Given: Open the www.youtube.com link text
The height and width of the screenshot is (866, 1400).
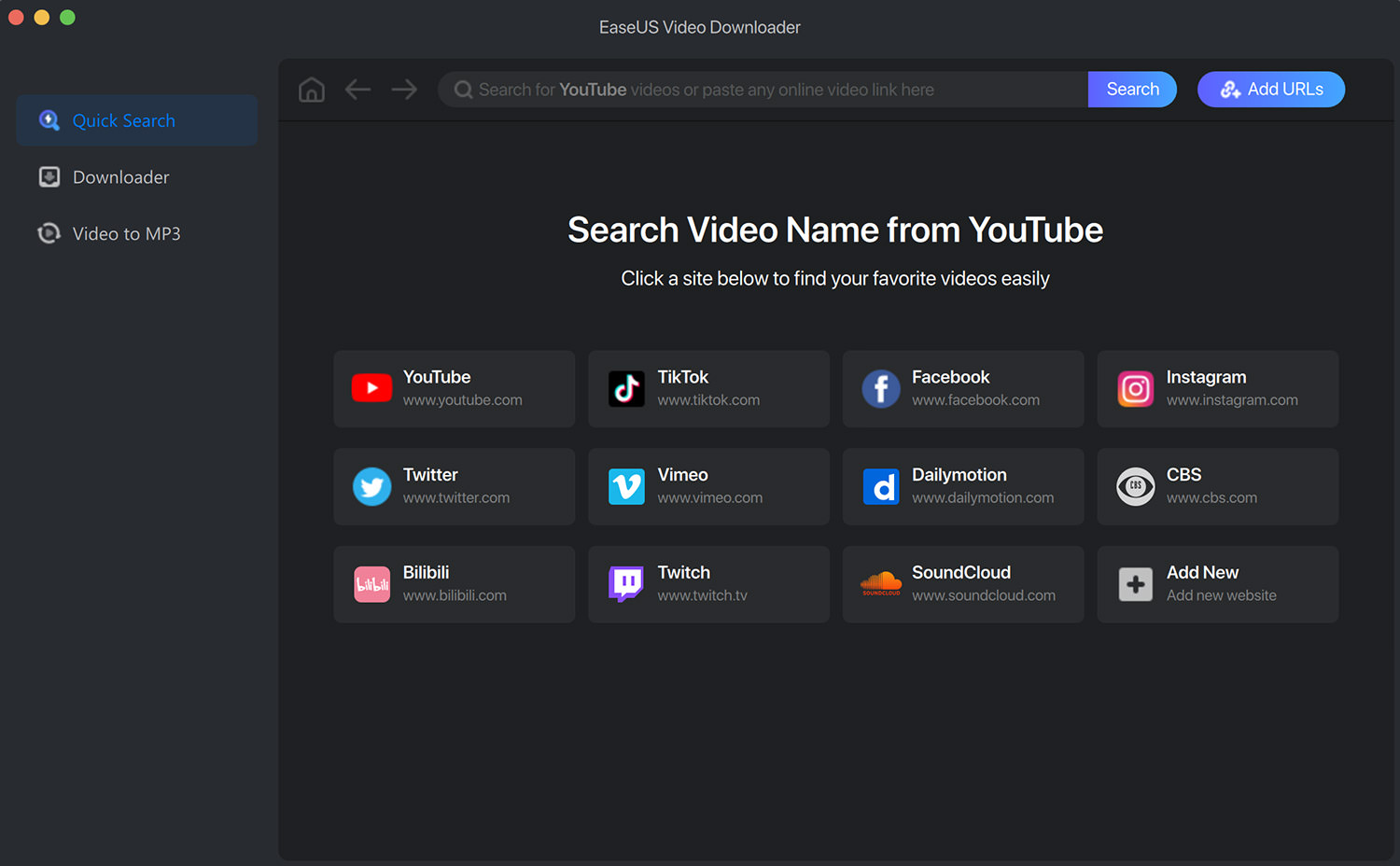Looking at the screenshot, I should click(x=462, y=400).
